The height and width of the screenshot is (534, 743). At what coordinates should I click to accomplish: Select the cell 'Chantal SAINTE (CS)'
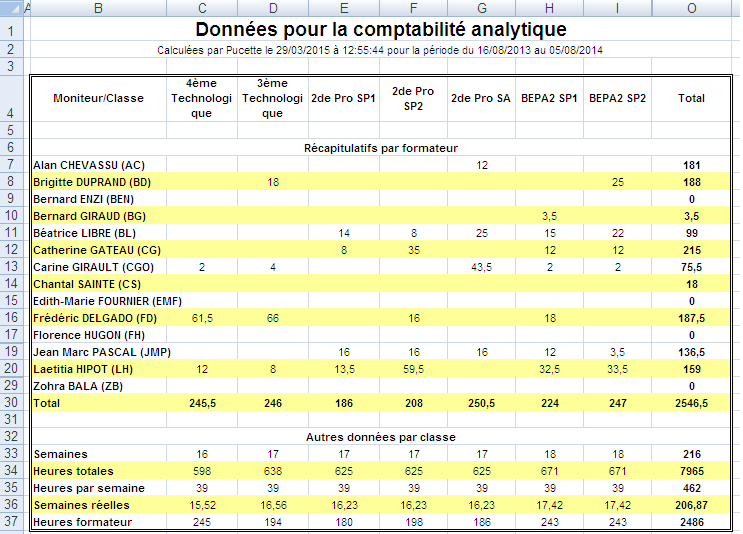pos(99,284)
